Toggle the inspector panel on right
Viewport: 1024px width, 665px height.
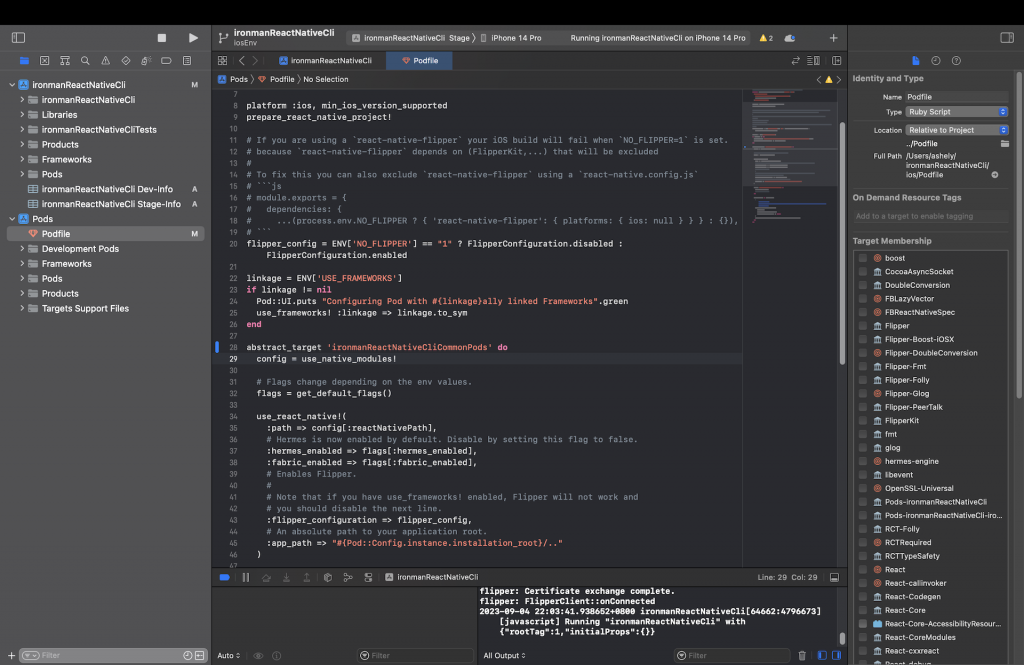click(1007, 38)
